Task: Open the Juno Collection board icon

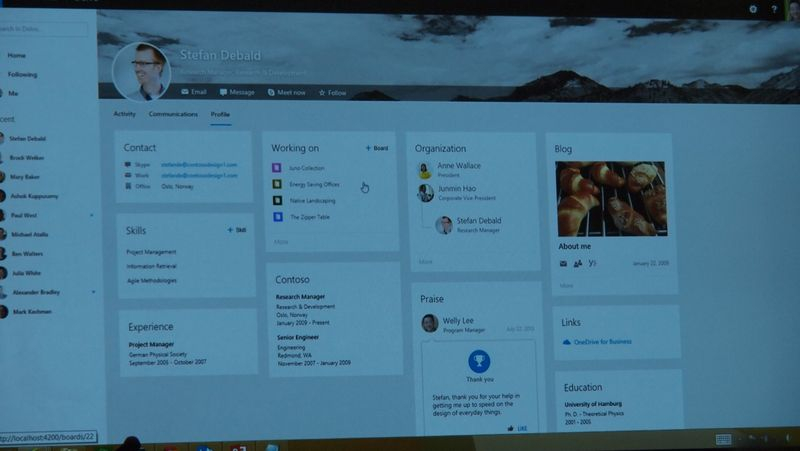Action: [277, 167]
